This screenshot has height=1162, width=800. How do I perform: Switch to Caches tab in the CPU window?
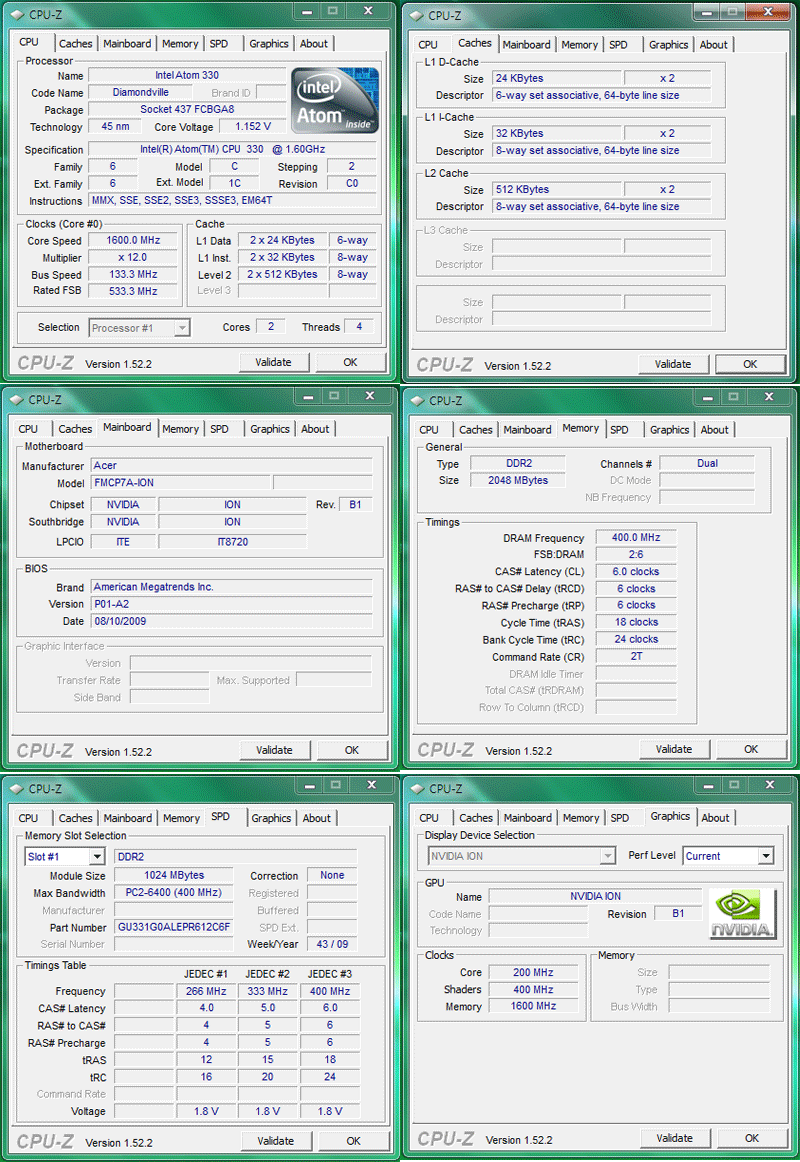tap(76, 44)
